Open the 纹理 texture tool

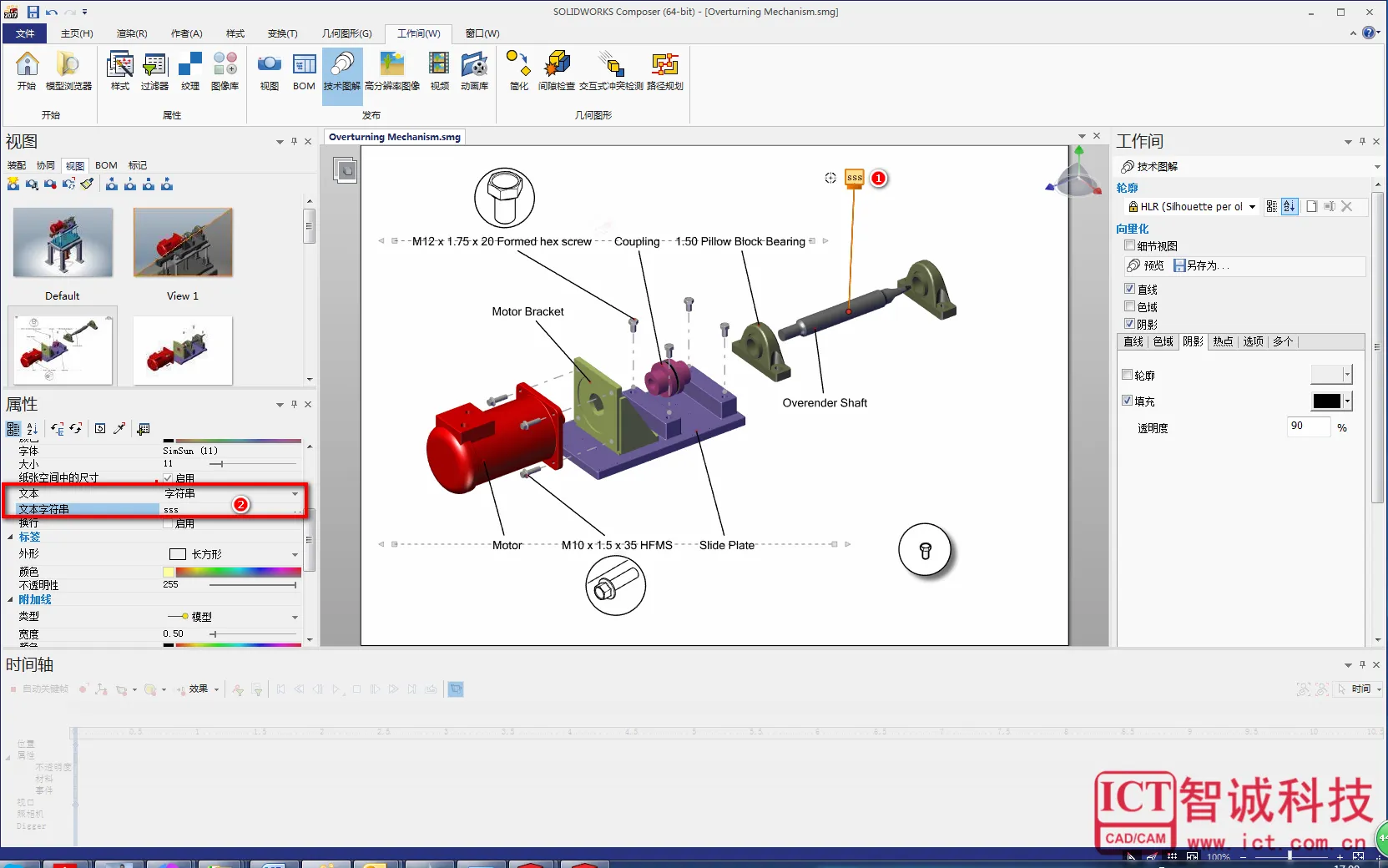(x=190, y=70)
